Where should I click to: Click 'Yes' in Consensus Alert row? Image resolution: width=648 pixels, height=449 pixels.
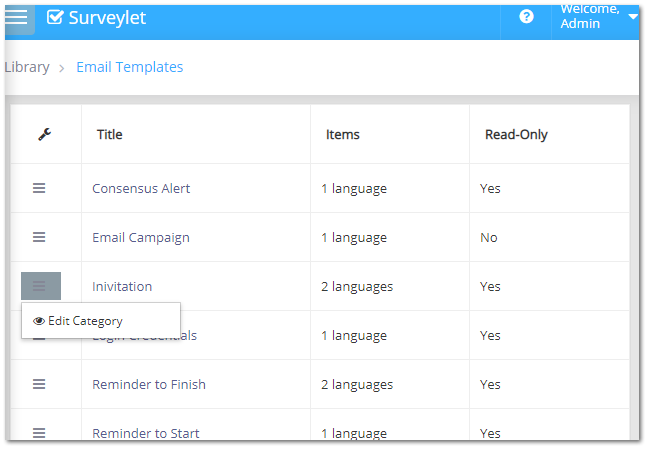[x=490, y=189]
